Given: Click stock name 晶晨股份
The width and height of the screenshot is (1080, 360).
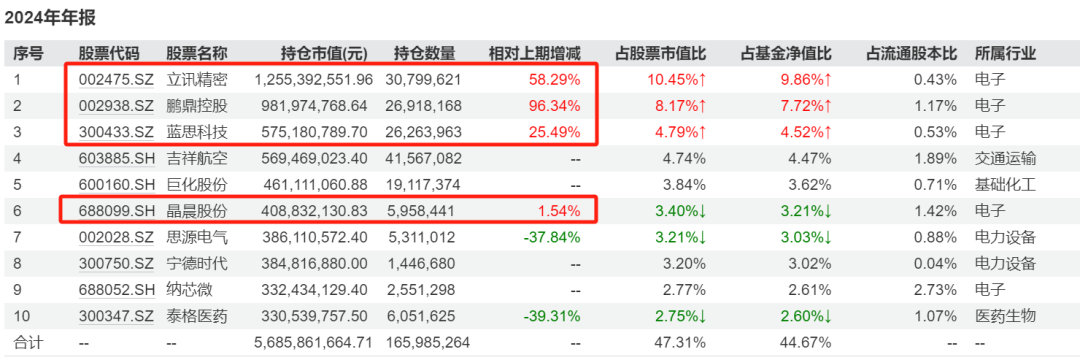Looking at the screenshot, I should click(197, 211).
